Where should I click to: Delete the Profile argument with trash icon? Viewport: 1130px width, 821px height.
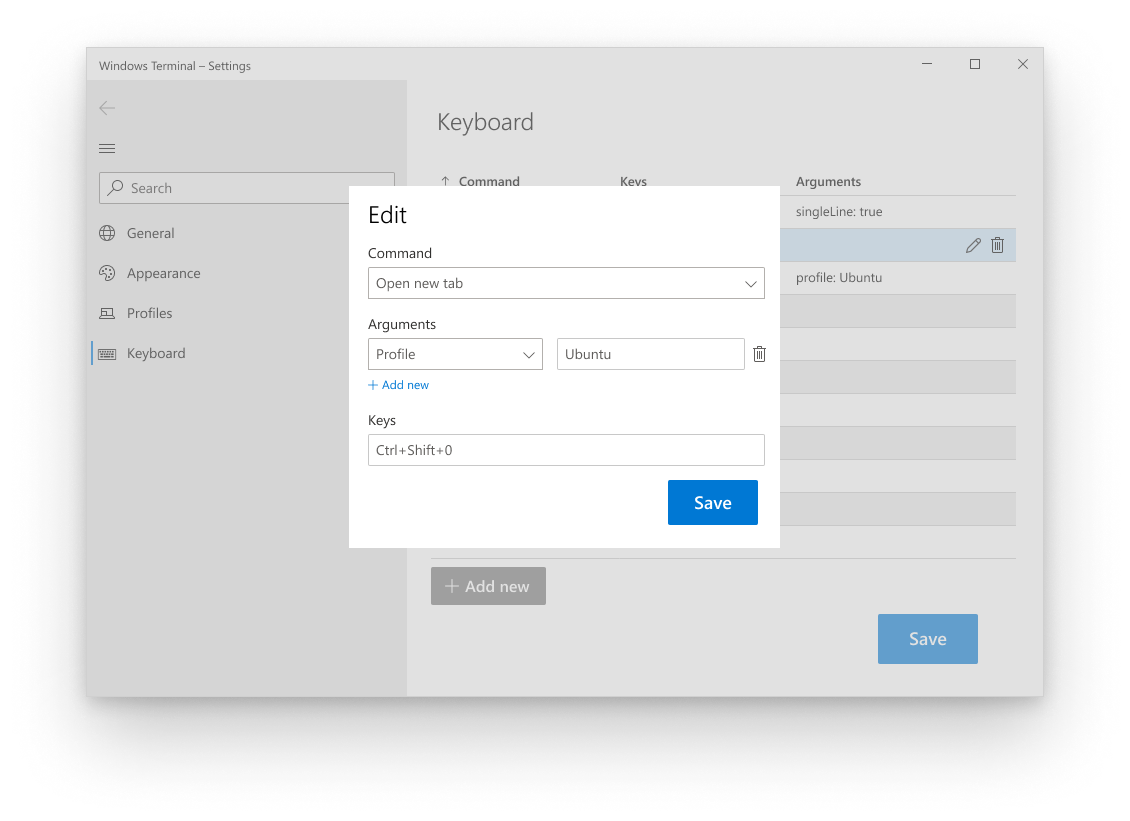pyautogui.click(x=759, y=354)
